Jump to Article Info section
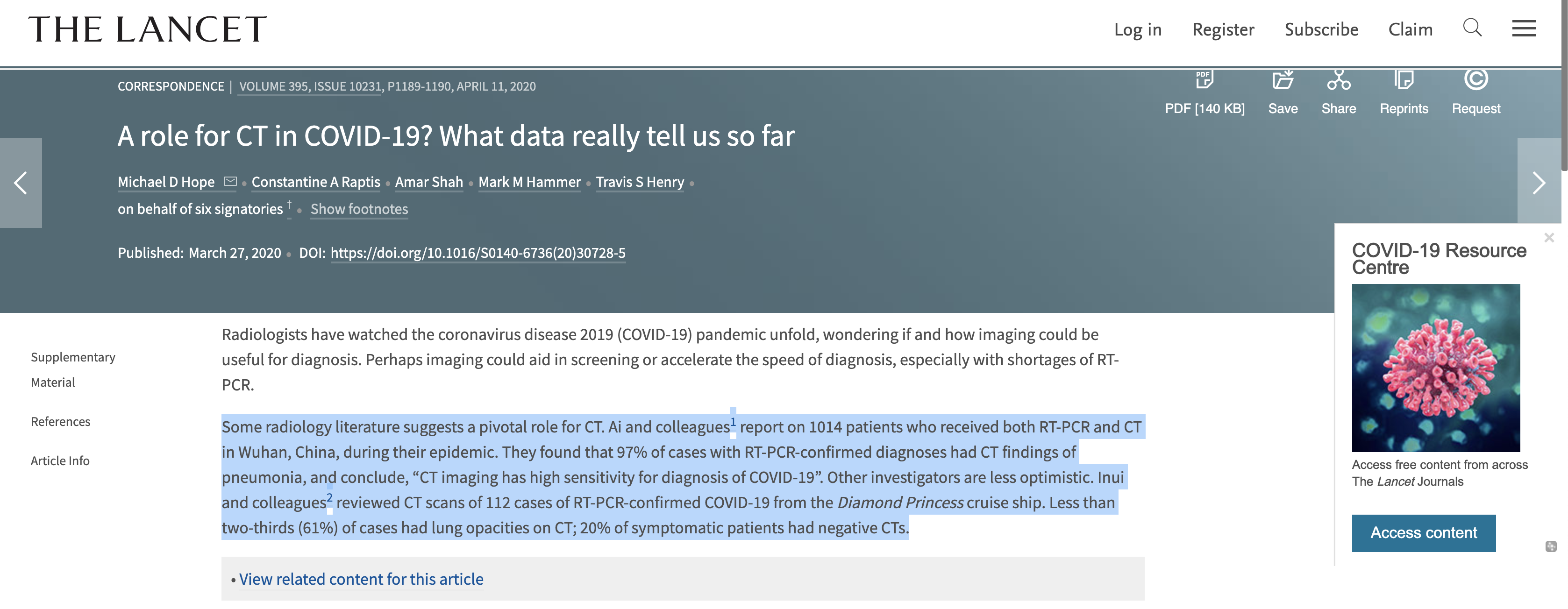1568x609 pixels. pyautogui.click(x=60, y=460)
